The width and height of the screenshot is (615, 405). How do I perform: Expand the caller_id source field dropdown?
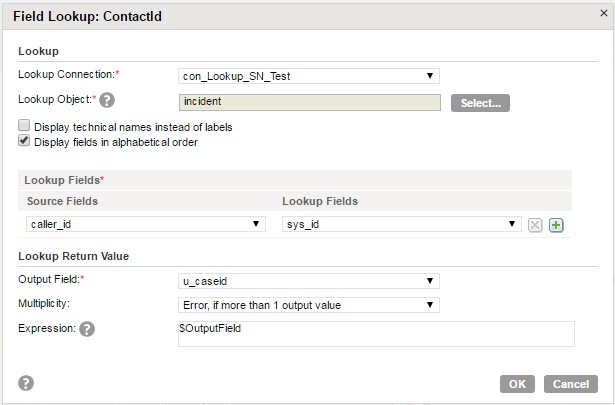tap(146, 224)
